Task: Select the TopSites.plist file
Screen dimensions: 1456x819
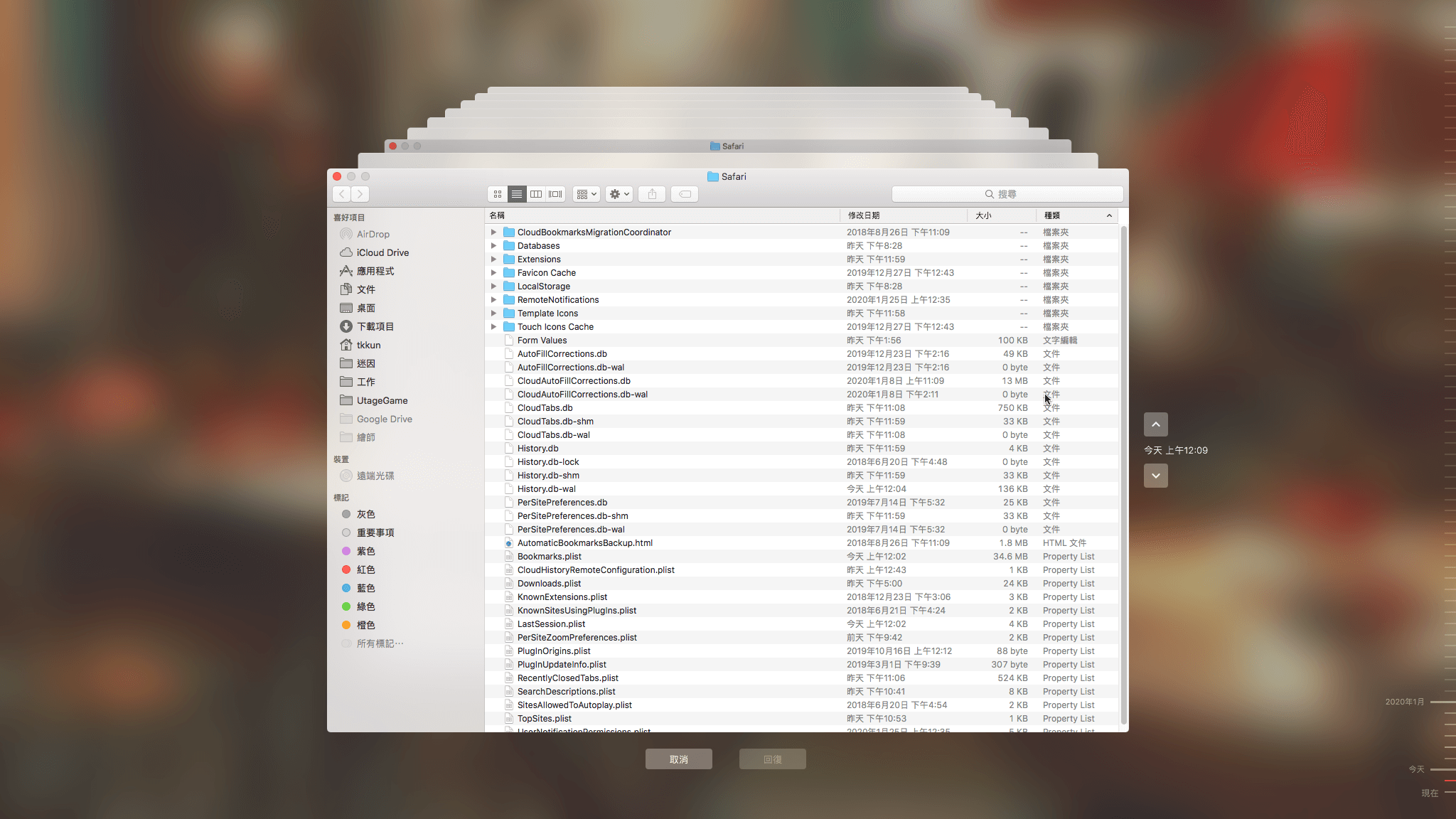Action: (801, 719)
